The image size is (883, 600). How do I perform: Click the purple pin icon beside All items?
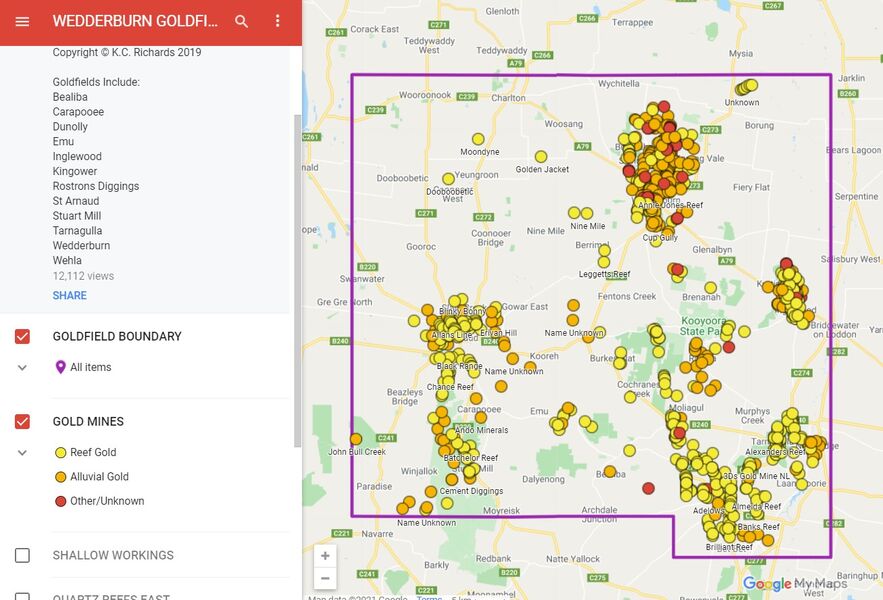(60, 367)
